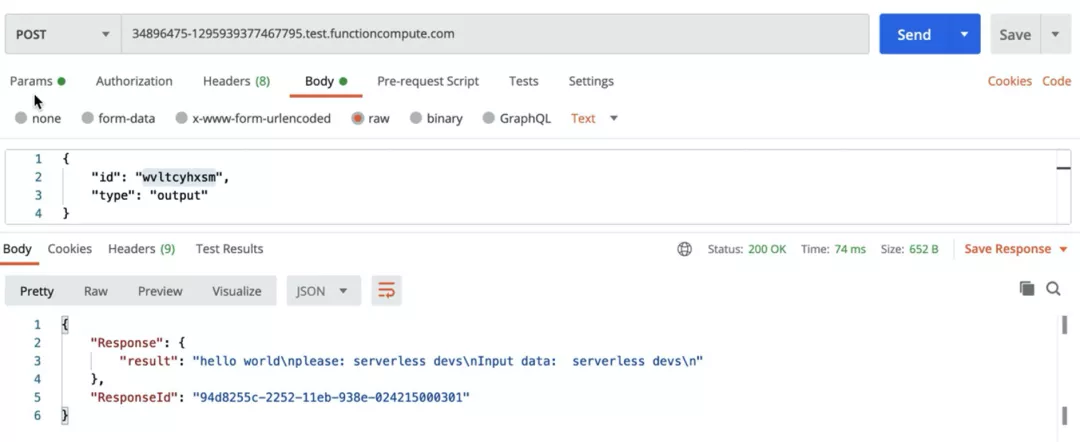1080x442 pixels.
Task: Click the Size: 652 B value
Action: [909, 249]
